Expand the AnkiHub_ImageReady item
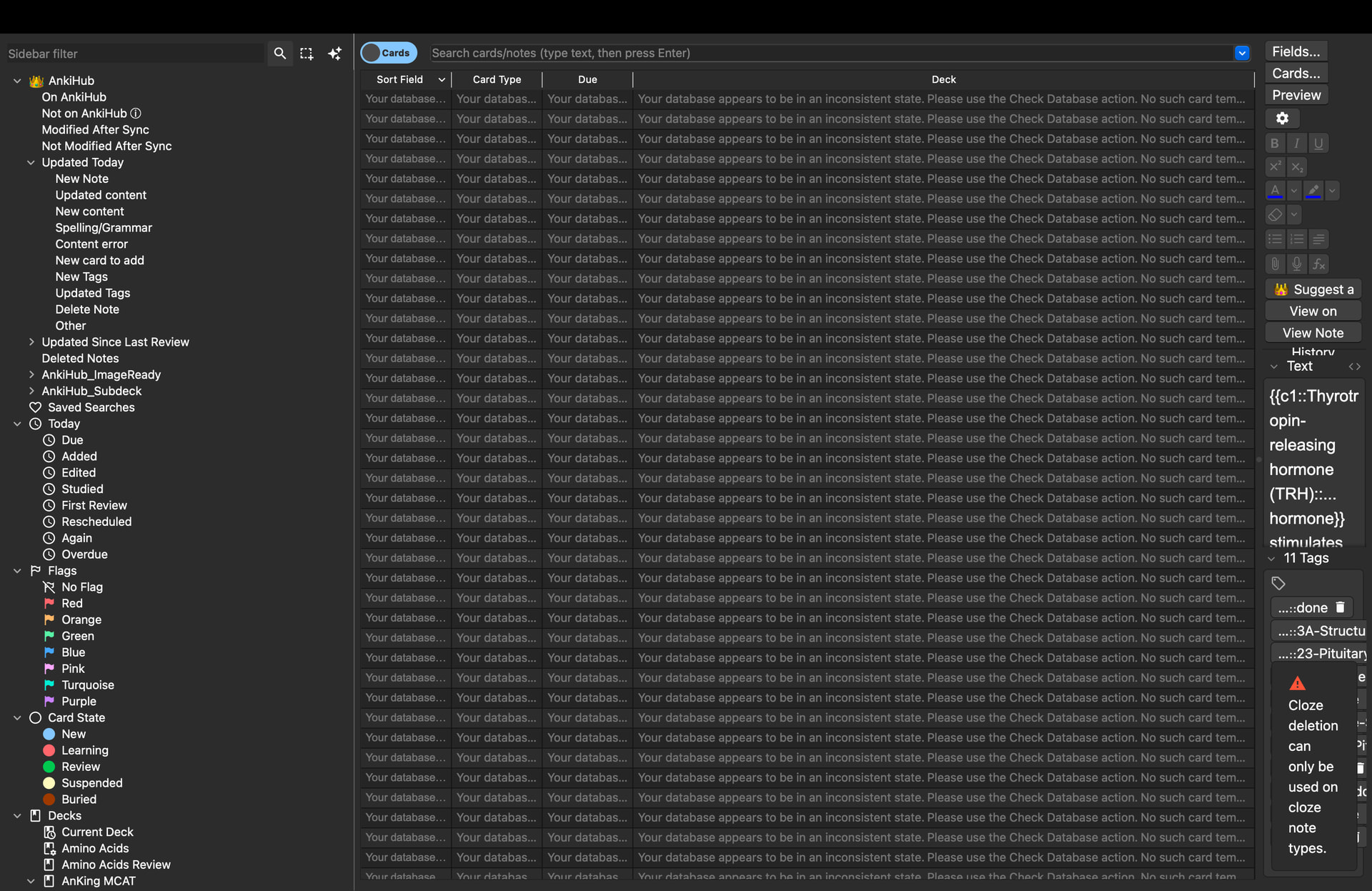The image size is (1372, 891). click(31, 374)
